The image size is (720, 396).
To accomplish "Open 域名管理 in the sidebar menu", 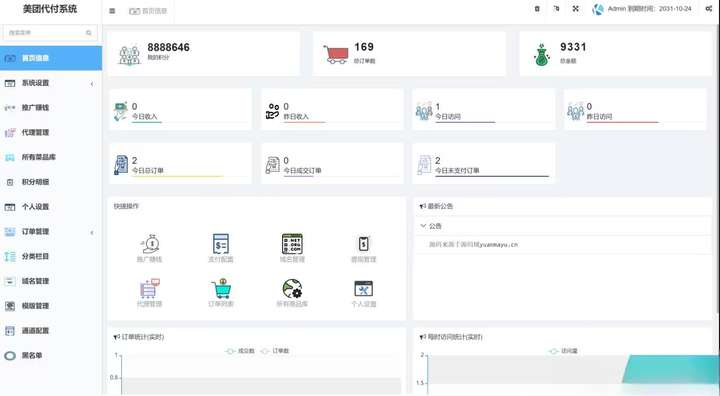I will click(51, 281).
